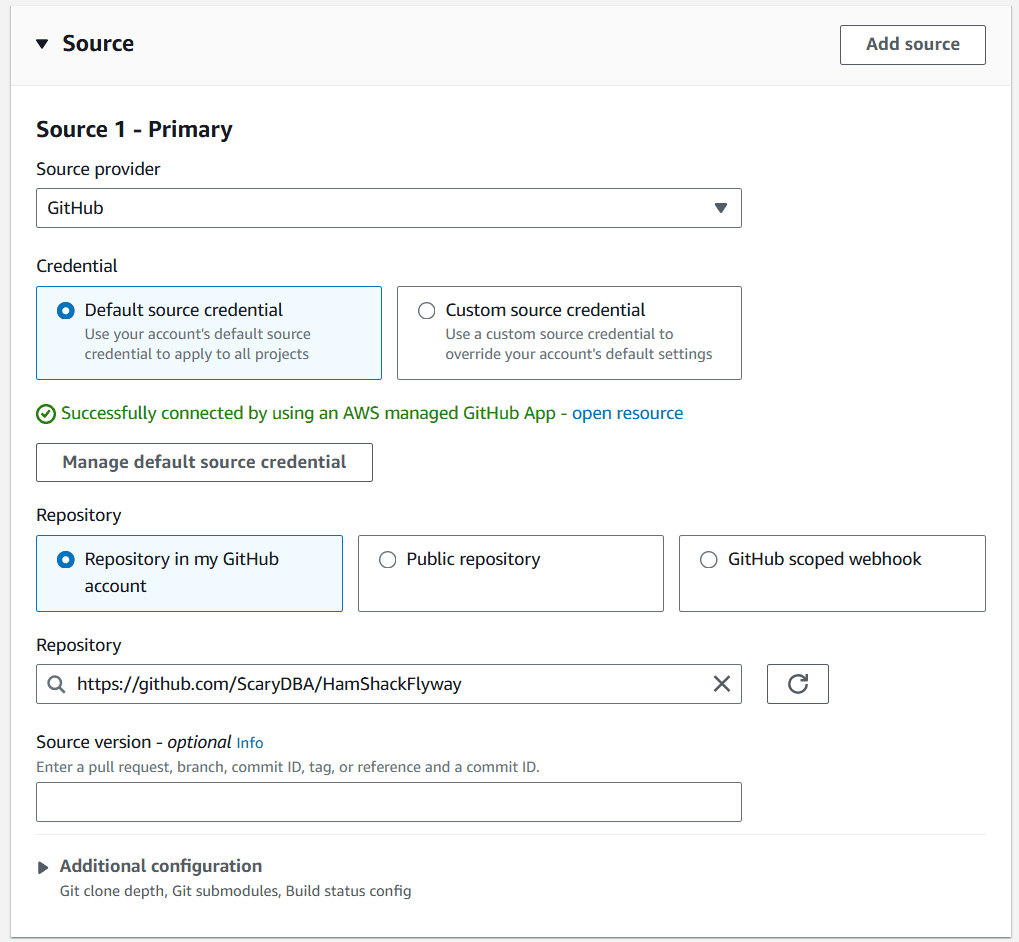Choose Repository in my GitHub account
The height and width of the screenshot is (942, 1019).
(66, 560)
